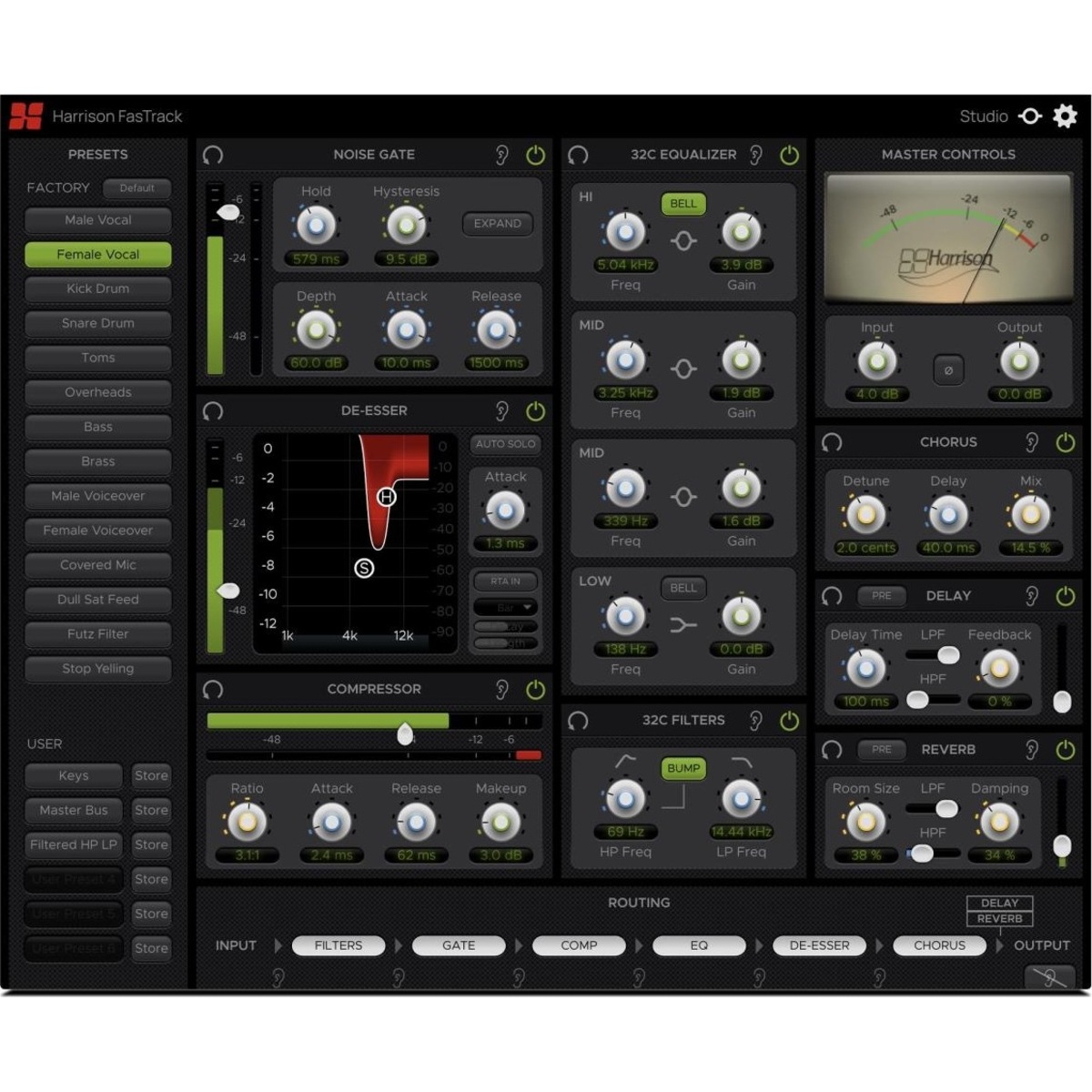1092x1092 pixels.
Task: Reset the De-Esser section
Action: click(214, 410)
